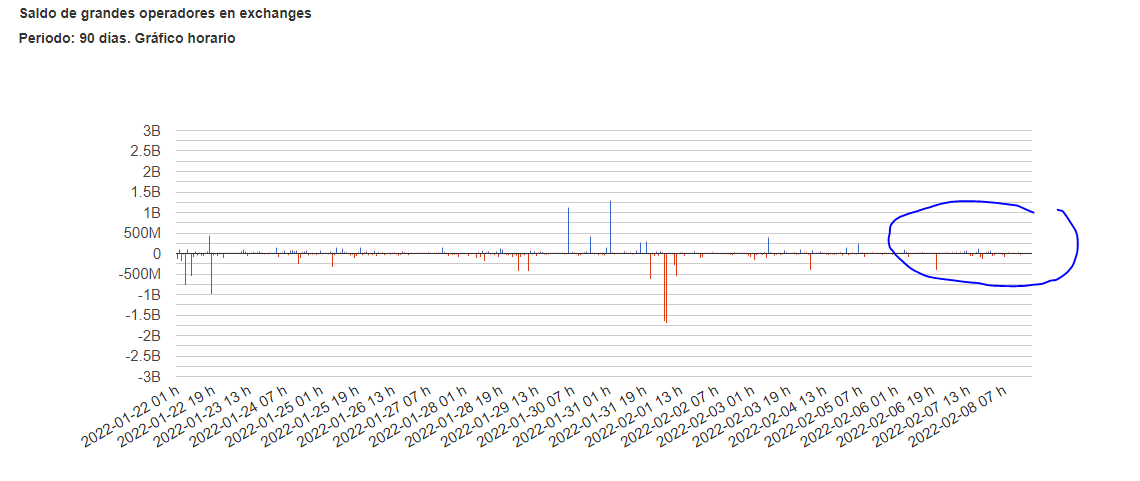Click the "-1.5B" y-axis label
This screenshot has width=1140, height=481.
coord(142,315)
